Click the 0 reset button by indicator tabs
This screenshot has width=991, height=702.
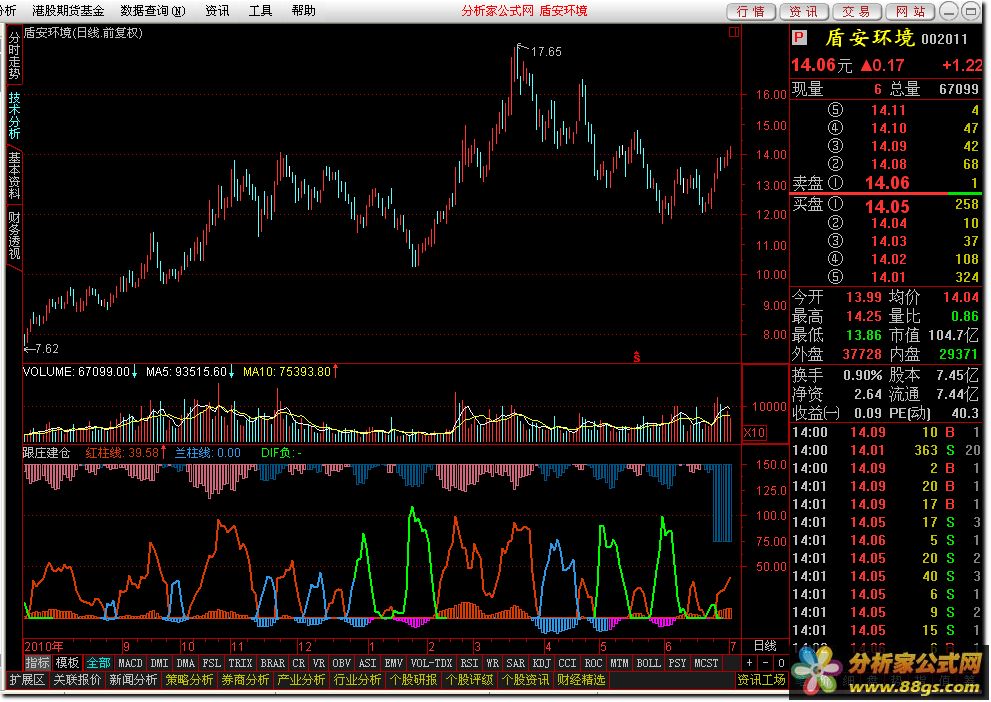[x=781, y=663]
